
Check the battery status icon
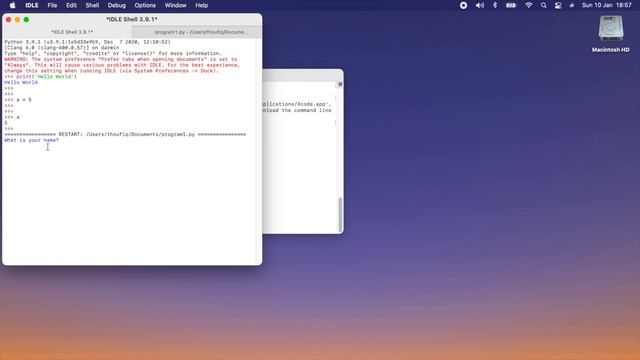[x=511, y=5]
